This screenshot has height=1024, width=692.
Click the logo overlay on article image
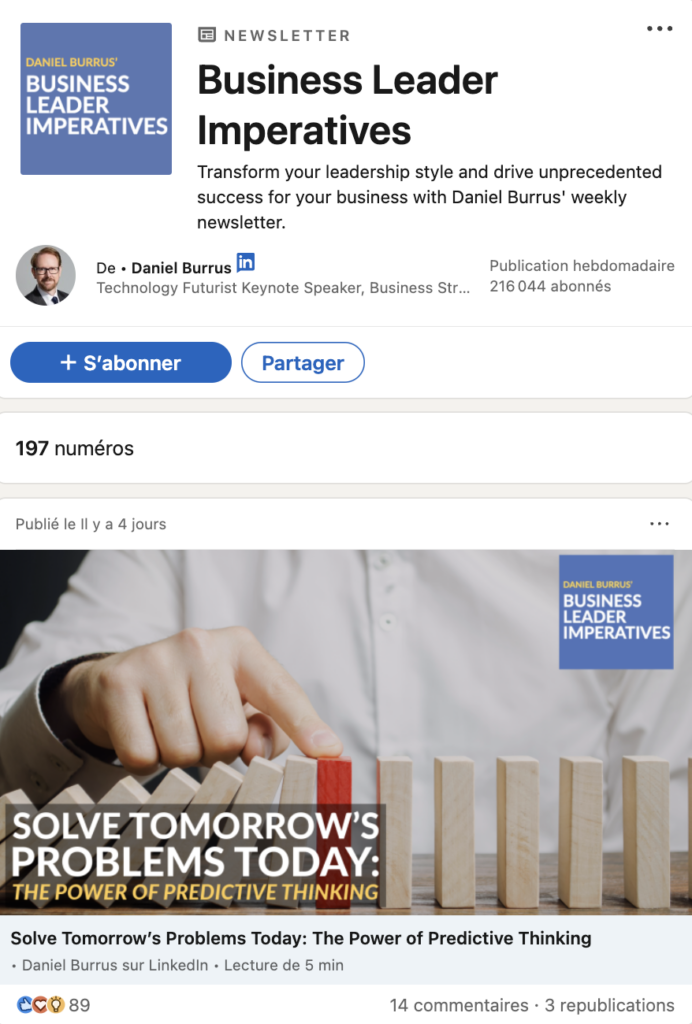(x=616, y=612)
